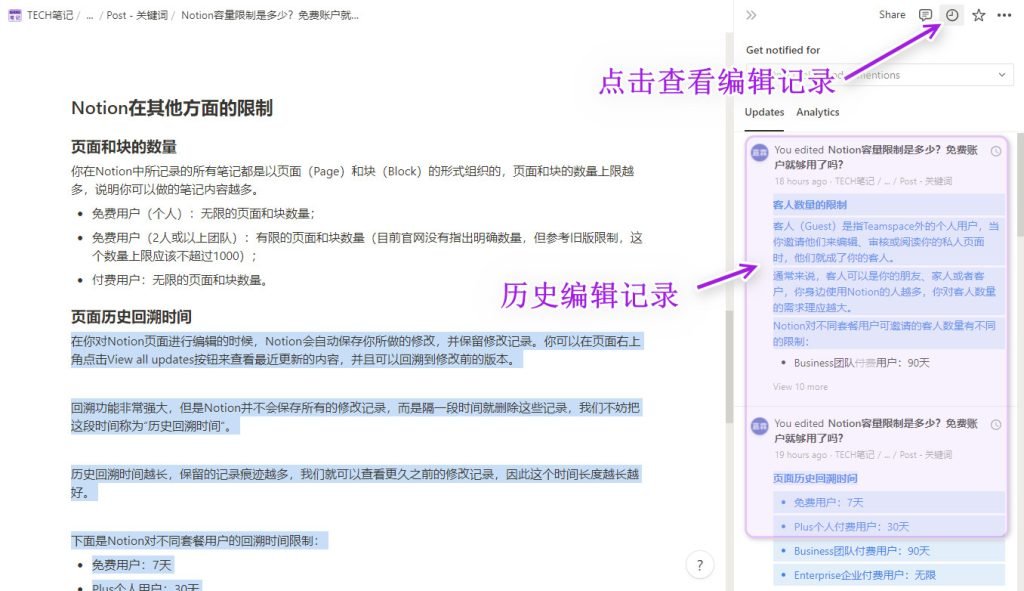The width and height of the screenshot is (1024, 591).
Task: Click the 免费用户：7天 bullet in main page
Action: tap(131, 565)
